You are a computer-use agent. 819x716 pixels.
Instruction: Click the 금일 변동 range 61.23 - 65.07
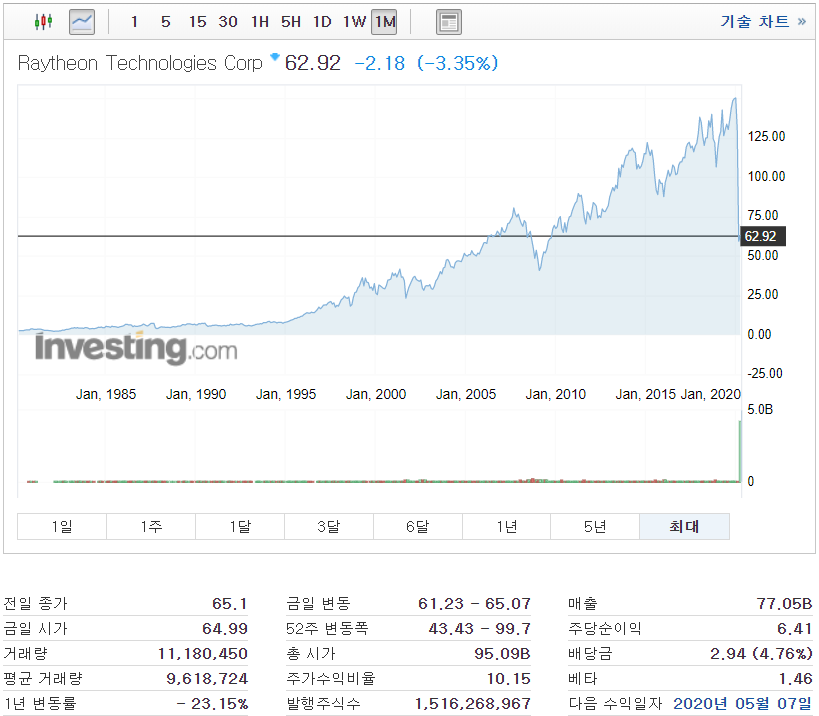pos(474,604)
